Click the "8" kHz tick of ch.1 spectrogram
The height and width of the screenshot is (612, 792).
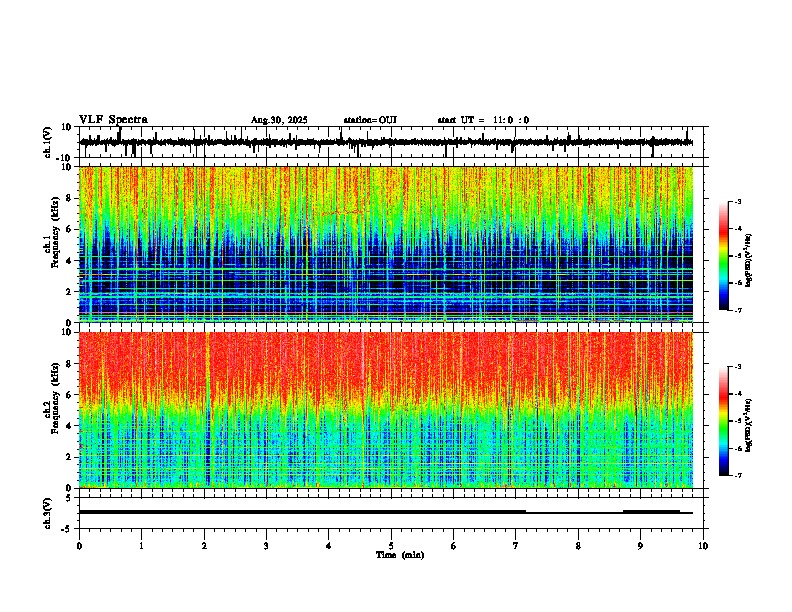(69, 198)
